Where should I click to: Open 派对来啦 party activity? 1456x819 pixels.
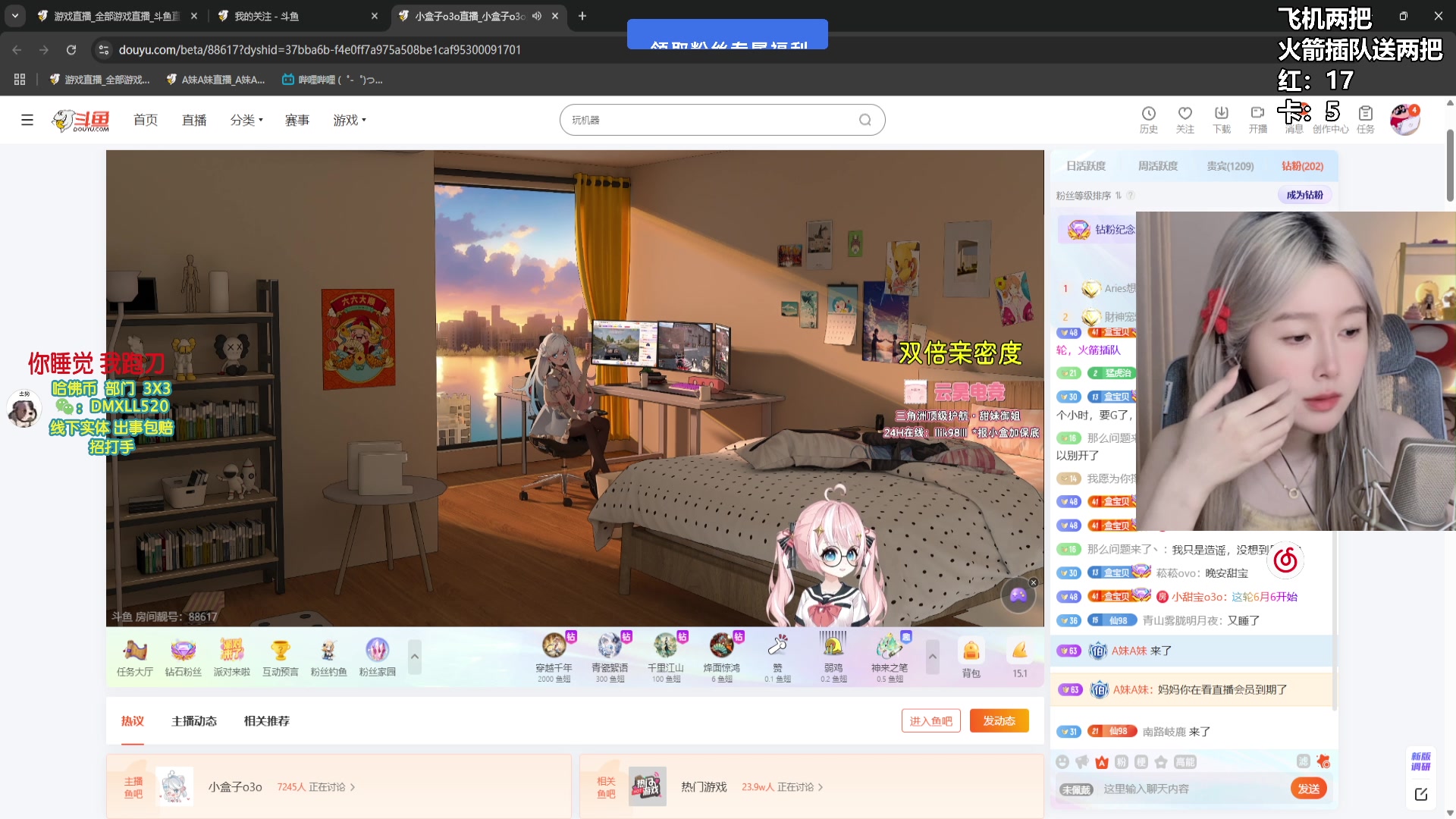[232, 657]
